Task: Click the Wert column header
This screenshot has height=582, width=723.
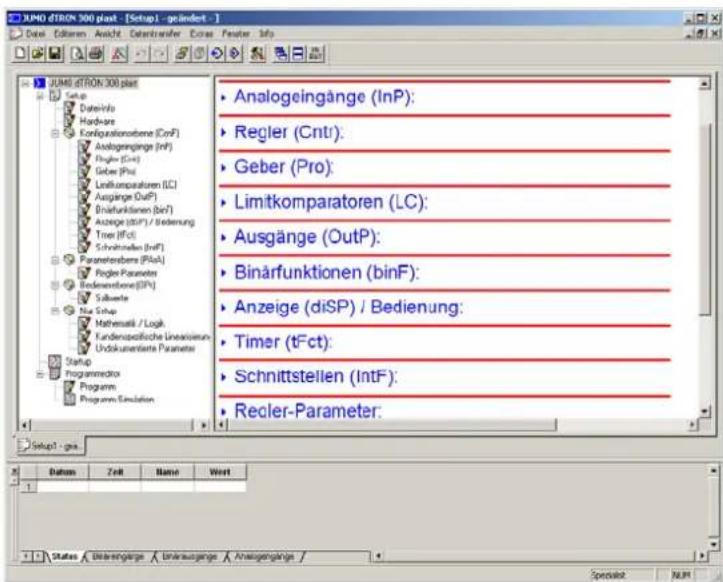Action: (x=220, y=472)
